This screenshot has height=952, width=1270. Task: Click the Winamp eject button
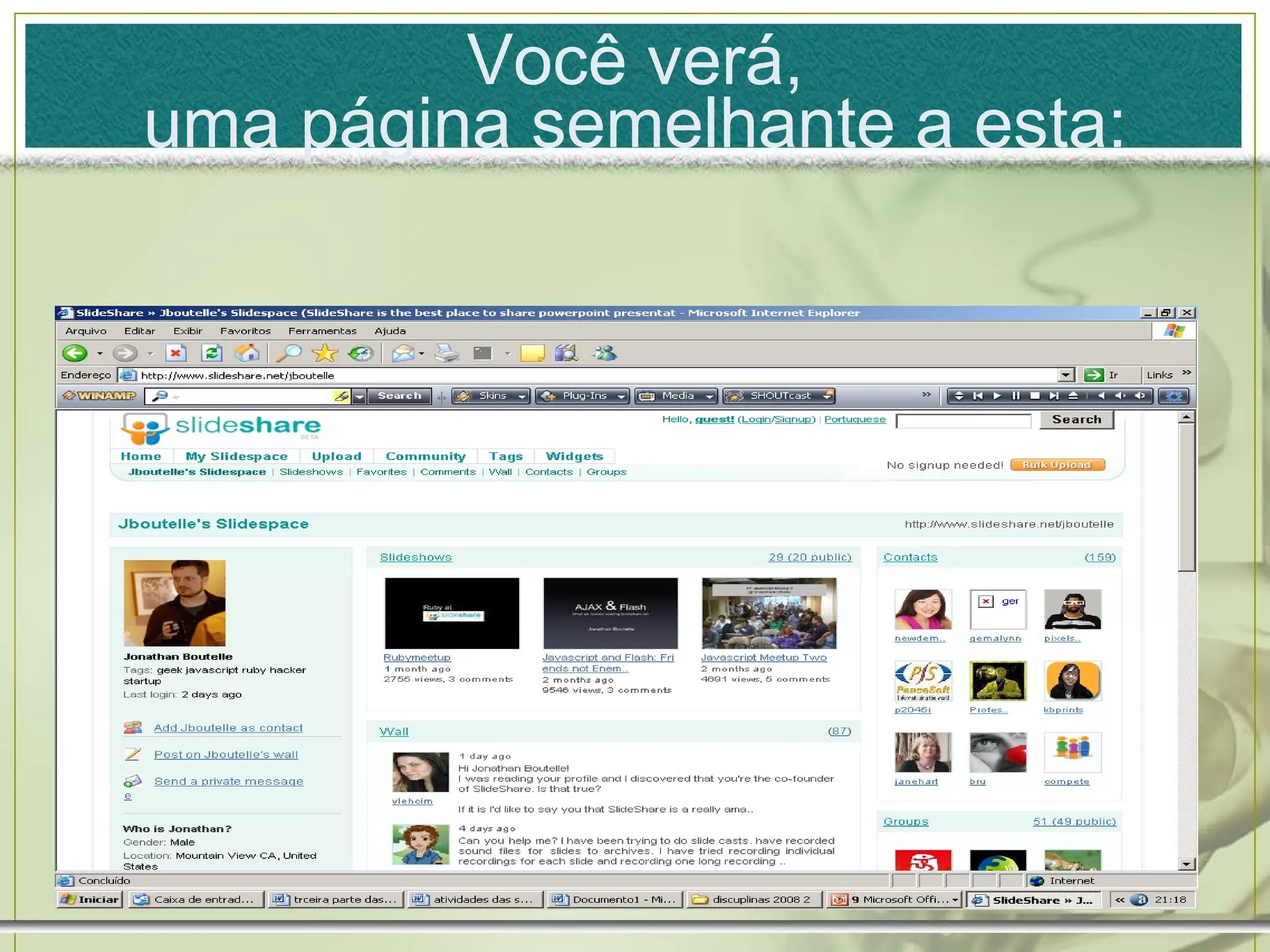[x=1073, y=395]
